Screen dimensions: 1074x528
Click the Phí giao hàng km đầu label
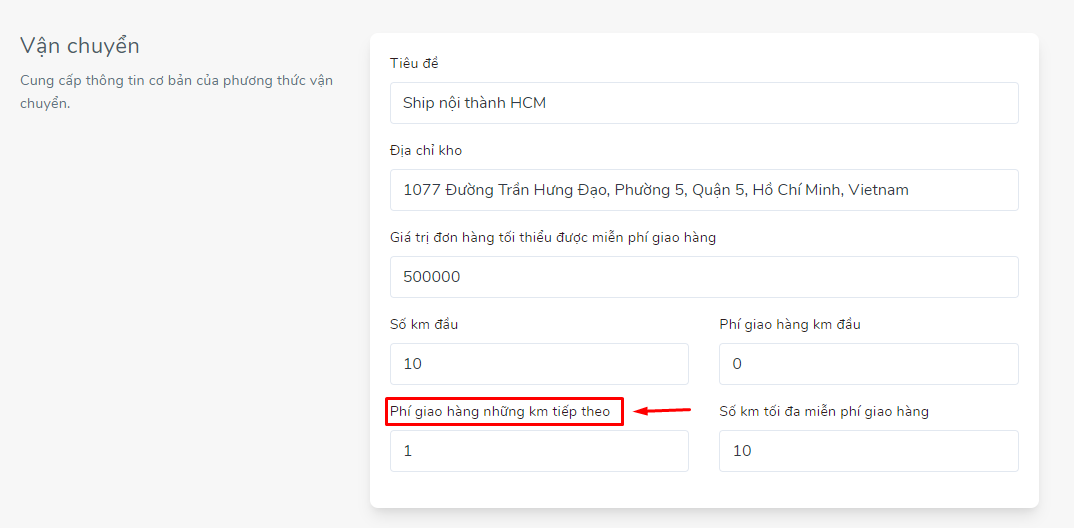(x=790, y=325)
